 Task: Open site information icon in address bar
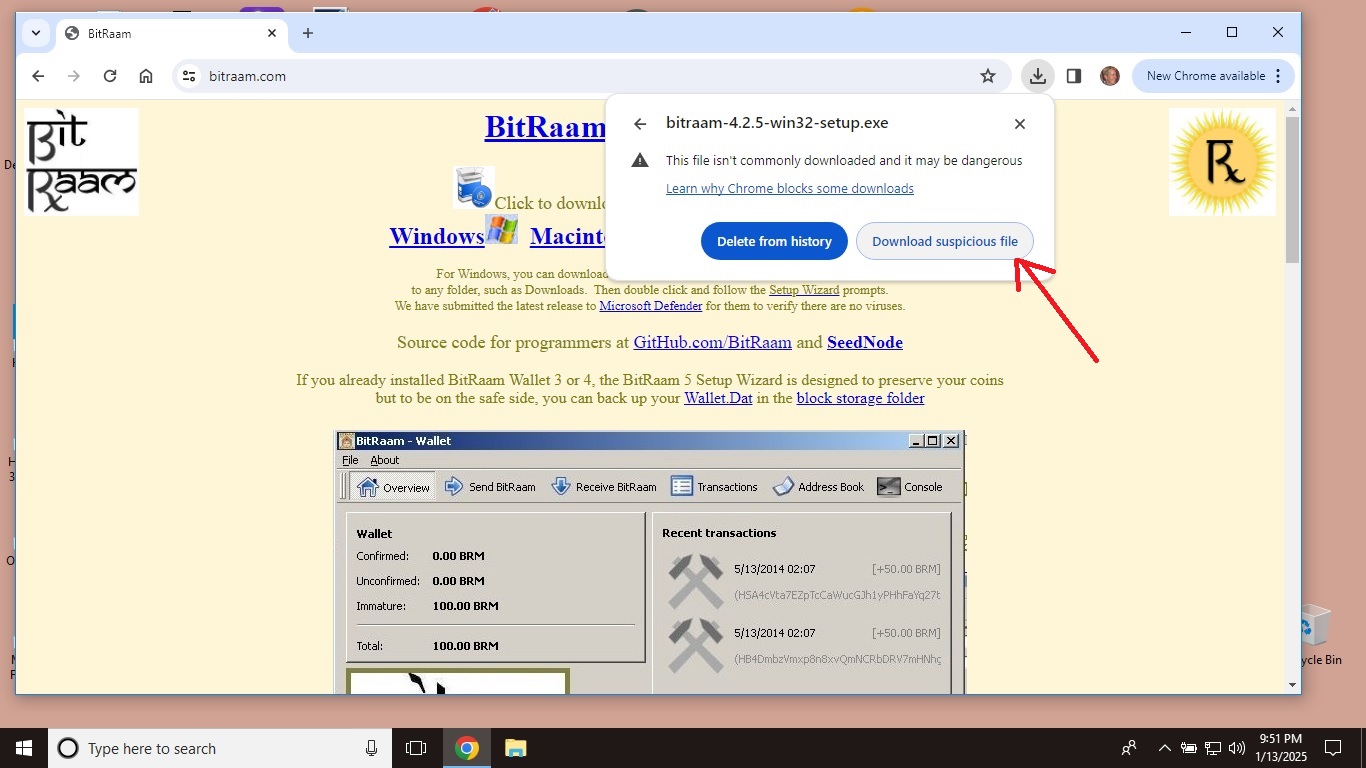189,76
